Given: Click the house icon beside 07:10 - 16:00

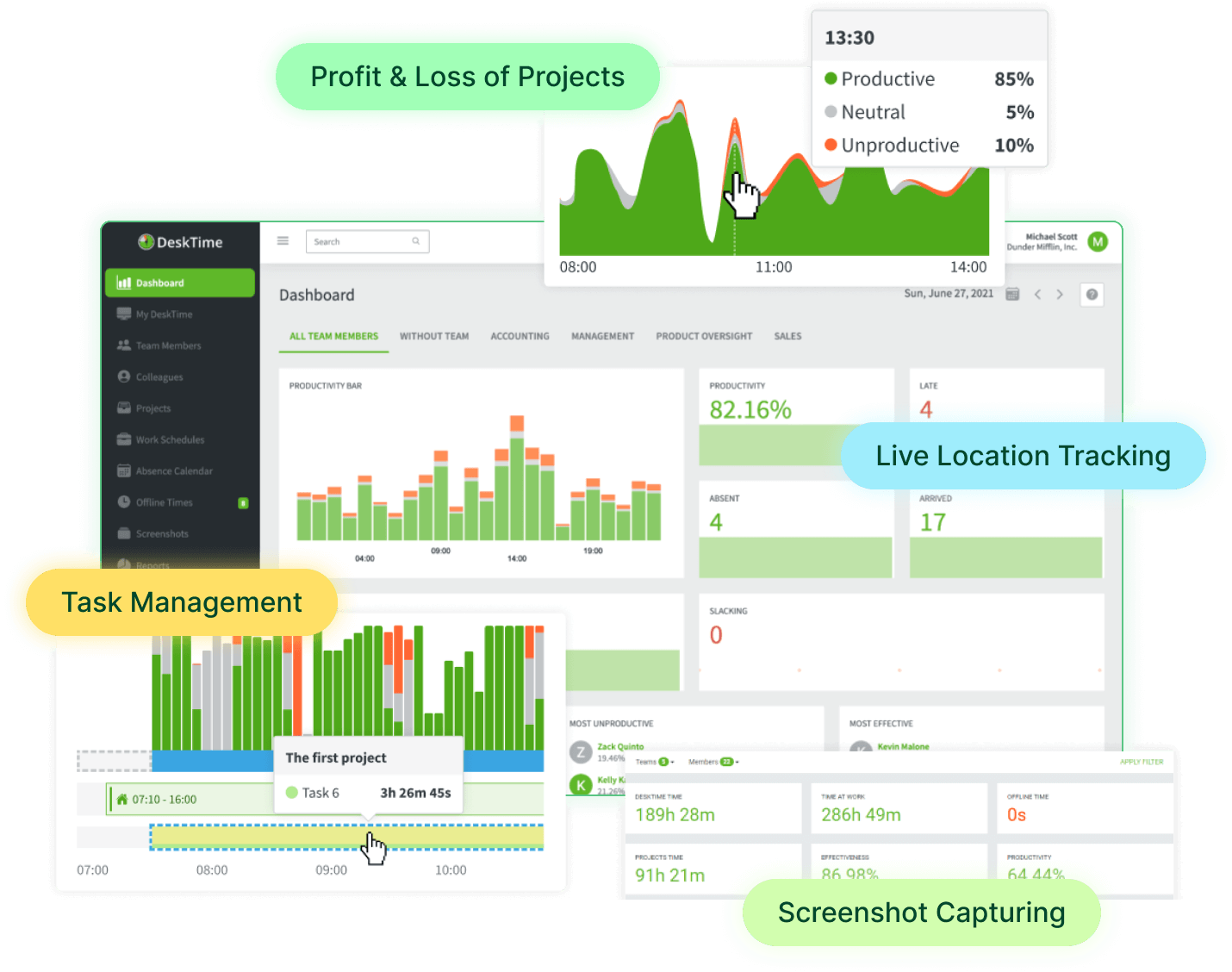Looking at the screenshot, I should pyautogui.click(x=121, y=799).
